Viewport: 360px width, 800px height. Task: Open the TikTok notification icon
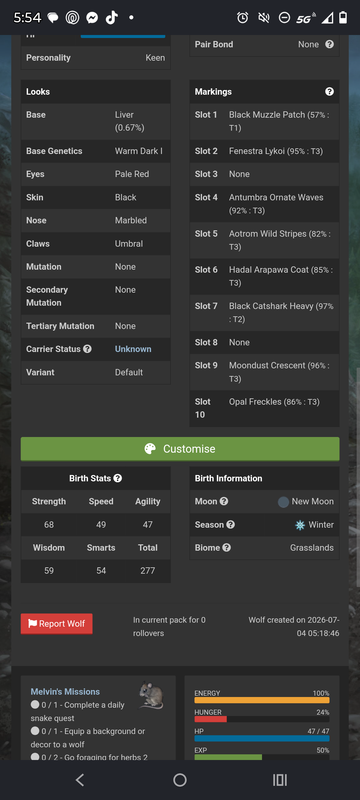click(112, 18)
